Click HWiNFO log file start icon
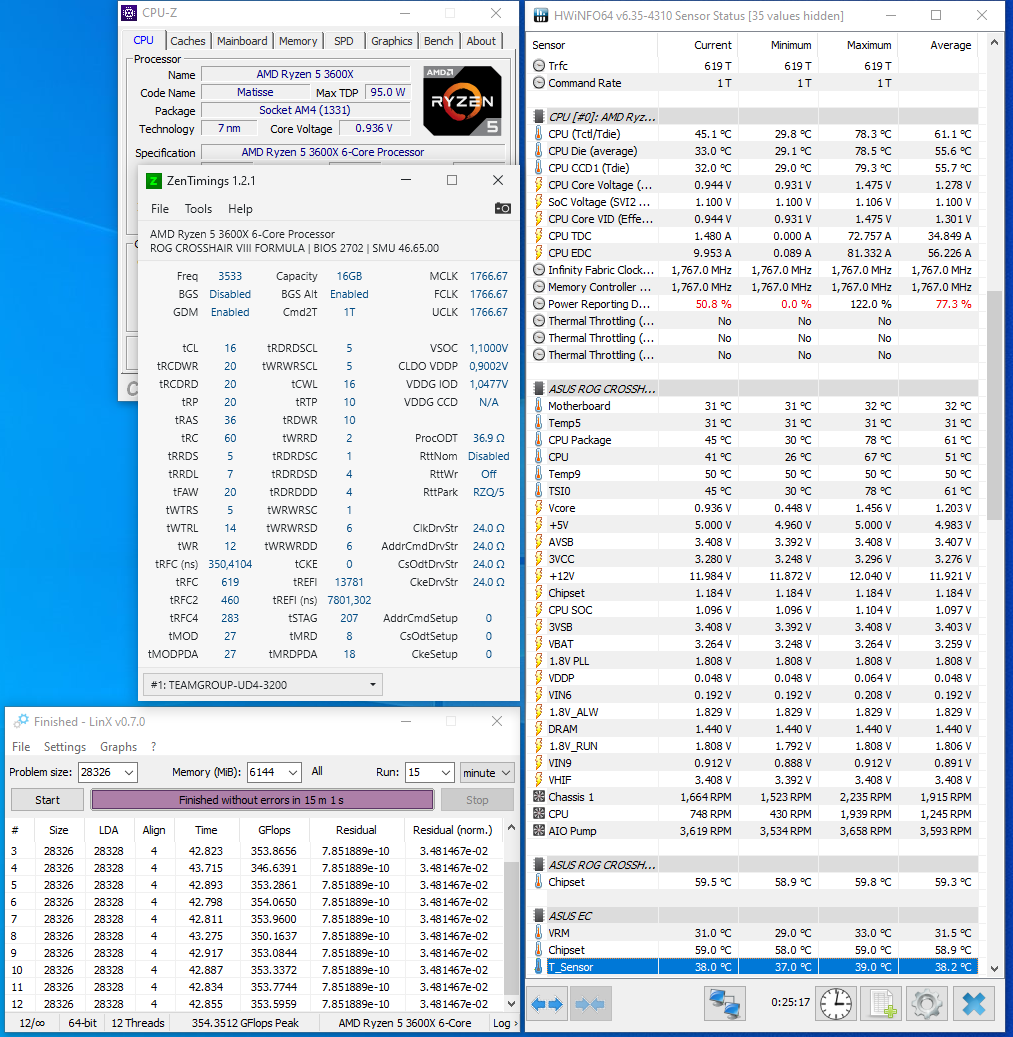Image resolution: width=1013 pixels, height=1037 pixels. pyautogui.click(x=882, y=1004)
